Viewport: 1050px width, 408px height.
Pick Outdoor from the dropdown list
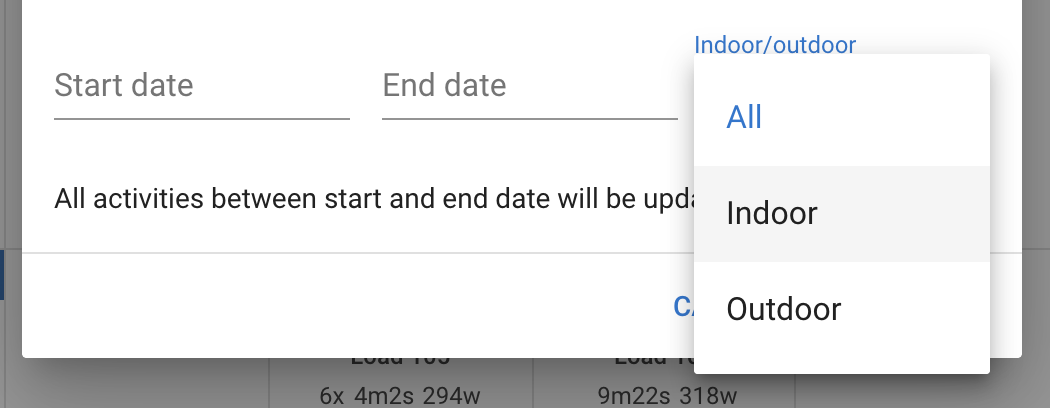coord(842,309)
